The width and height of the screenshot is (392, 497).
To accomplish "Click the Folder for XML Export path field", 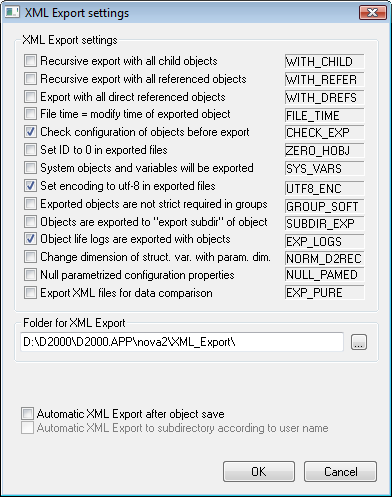I will point(182,342).
